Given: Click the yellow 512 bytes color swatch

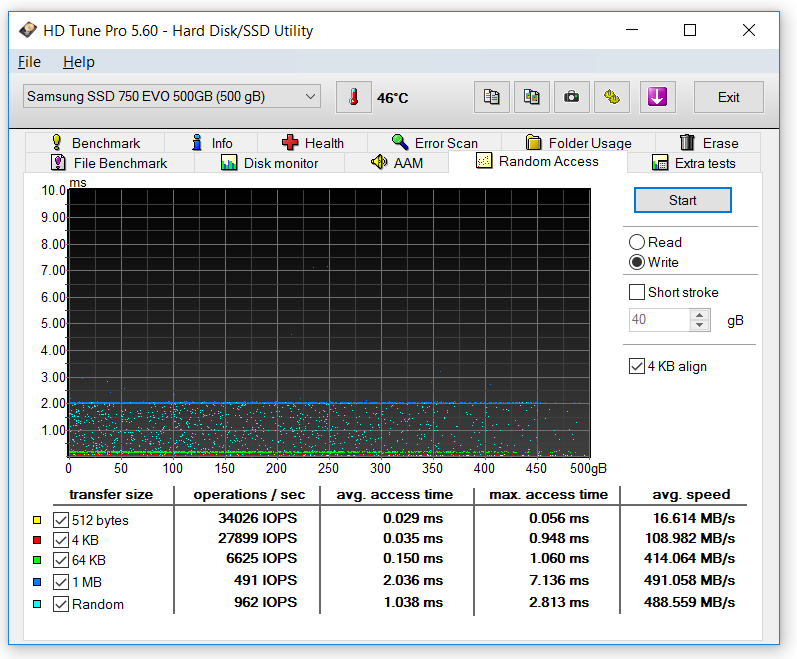Looking at the screenshot, I should click(37, 520).
